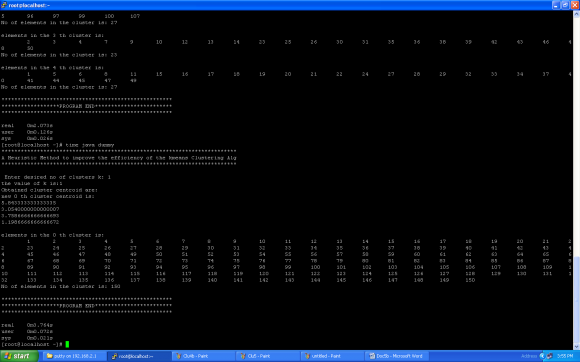Image resolution: width=580 pixels, height=362 pixels.
Task: Open the Clu4b Paint window from taskbar
Action: (203, 356)
